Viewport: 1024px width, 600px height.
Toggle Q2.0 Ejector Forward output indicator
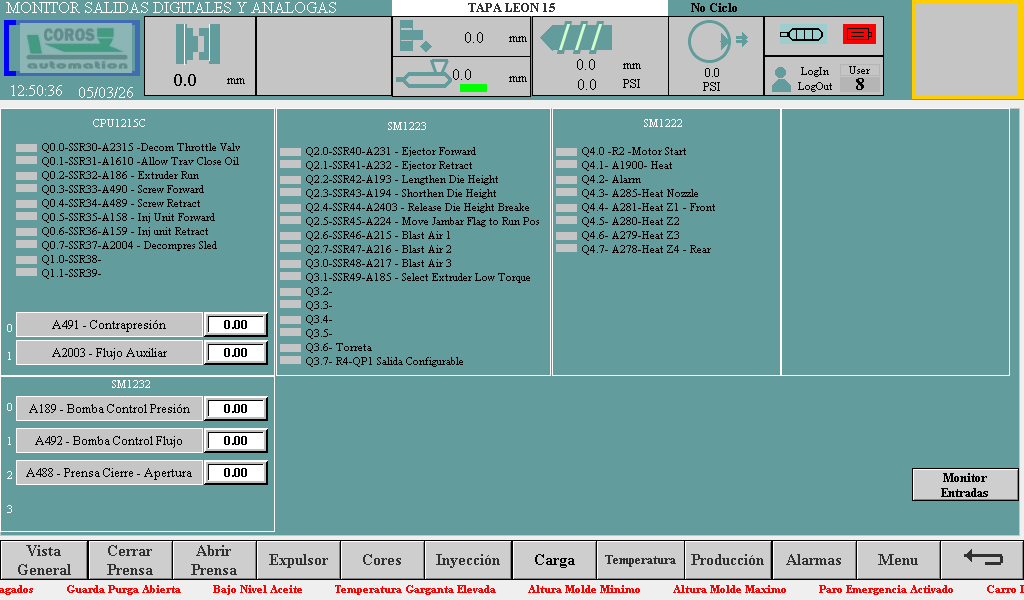290,152
